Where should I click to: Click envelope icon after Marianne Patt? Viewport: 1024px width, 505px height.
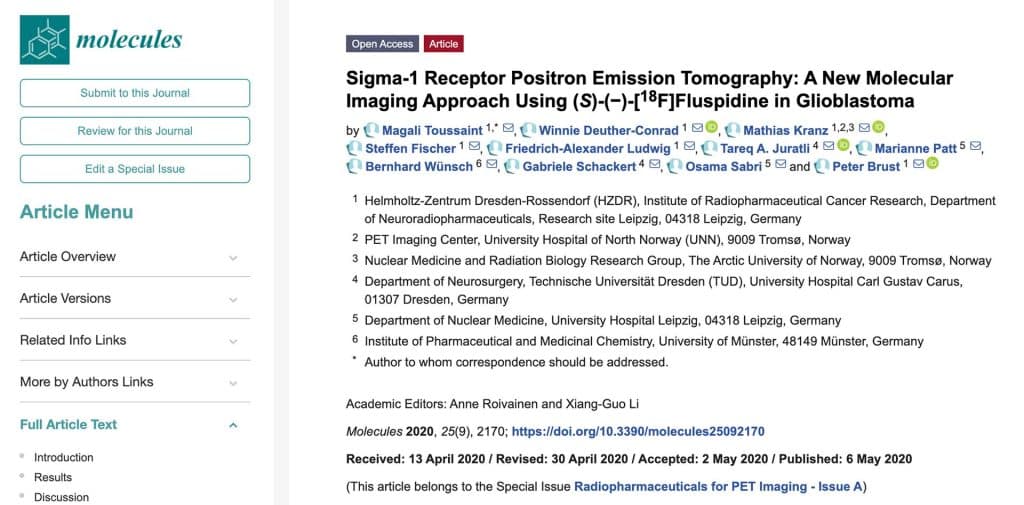(x=976, y=146)
